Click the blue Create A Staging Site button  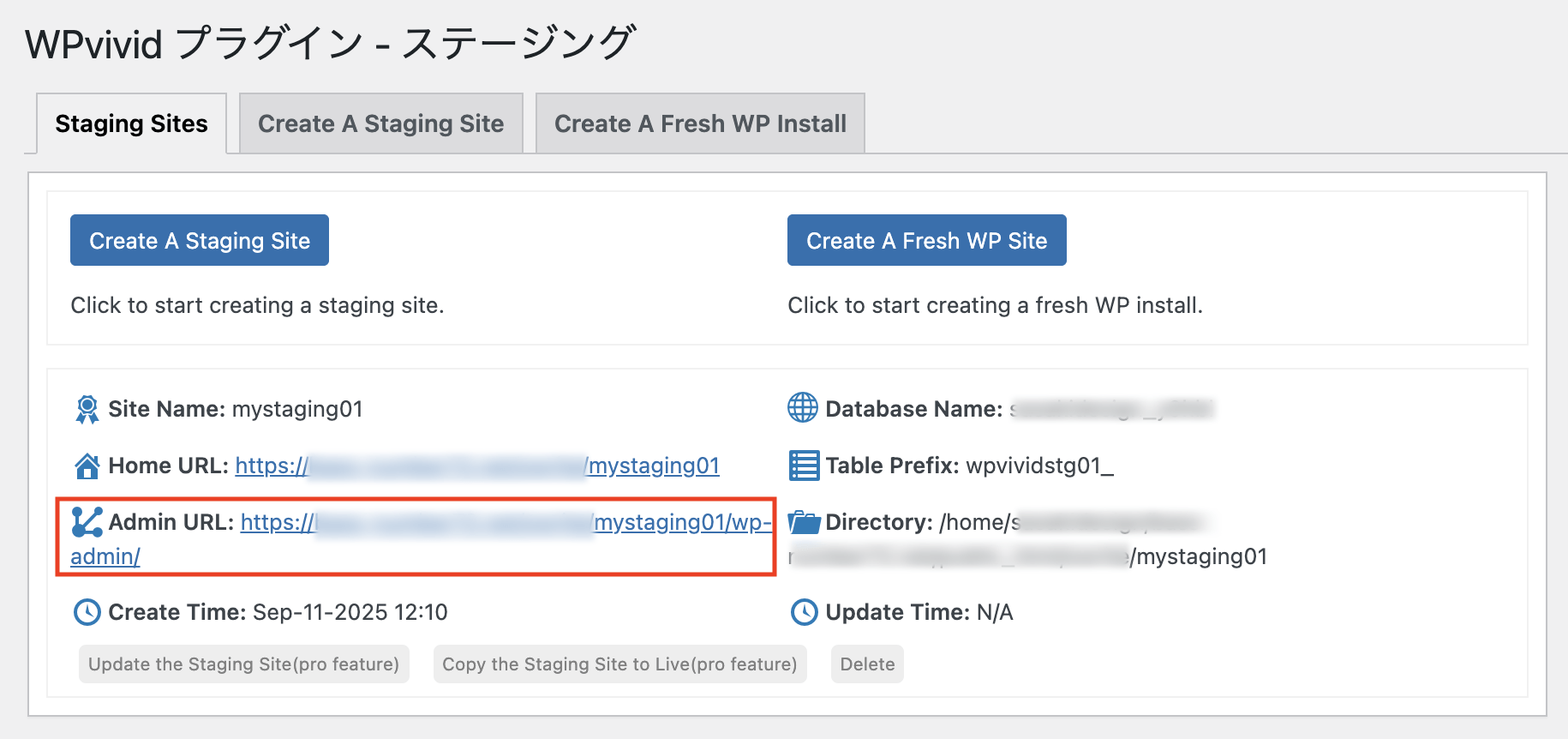pos(200,240)
